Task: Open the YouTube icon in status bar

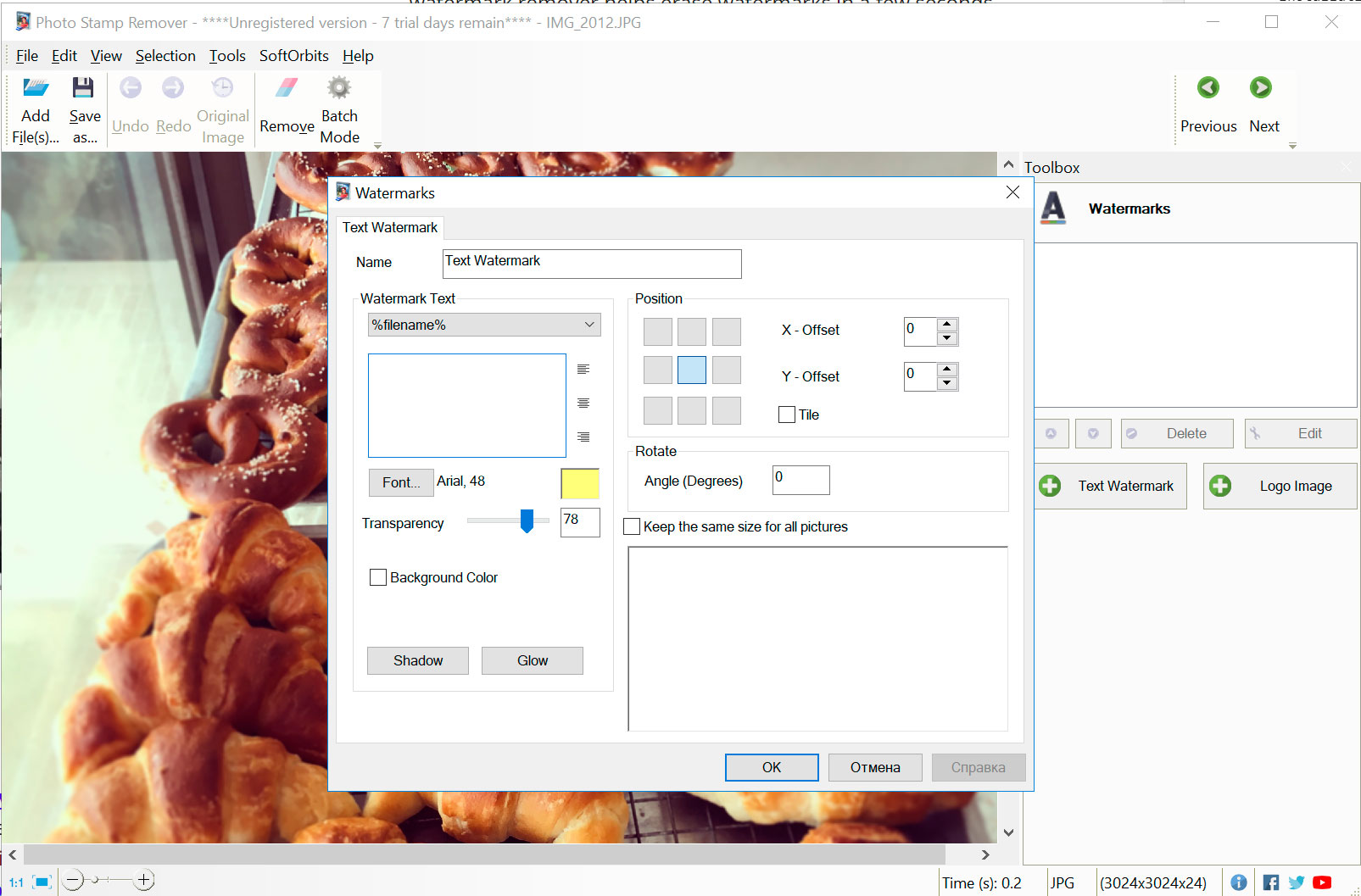Action: click(x=1322, y=882)
